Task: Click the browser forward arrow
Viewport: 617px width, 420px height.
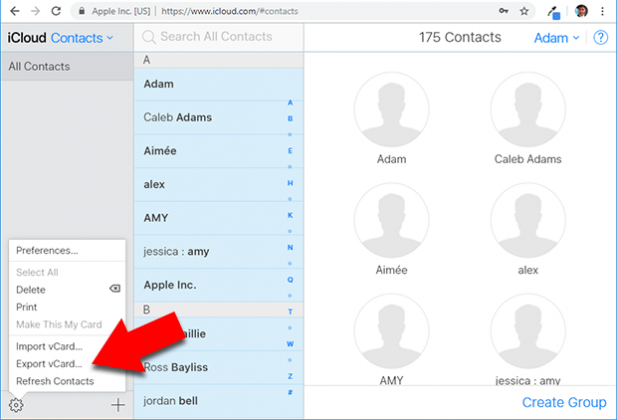Action: (35, 11)
